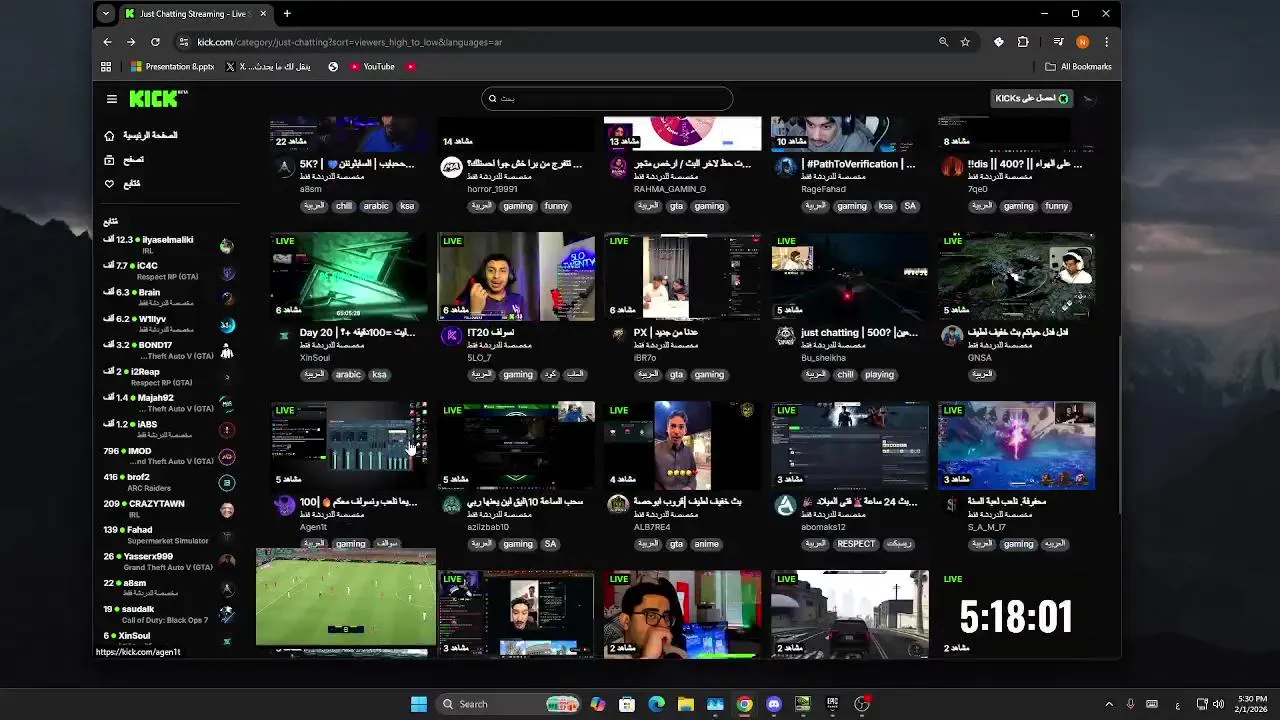Close the Just Chatting Streaming tab
1280x720 pixels.
(263, 14)
